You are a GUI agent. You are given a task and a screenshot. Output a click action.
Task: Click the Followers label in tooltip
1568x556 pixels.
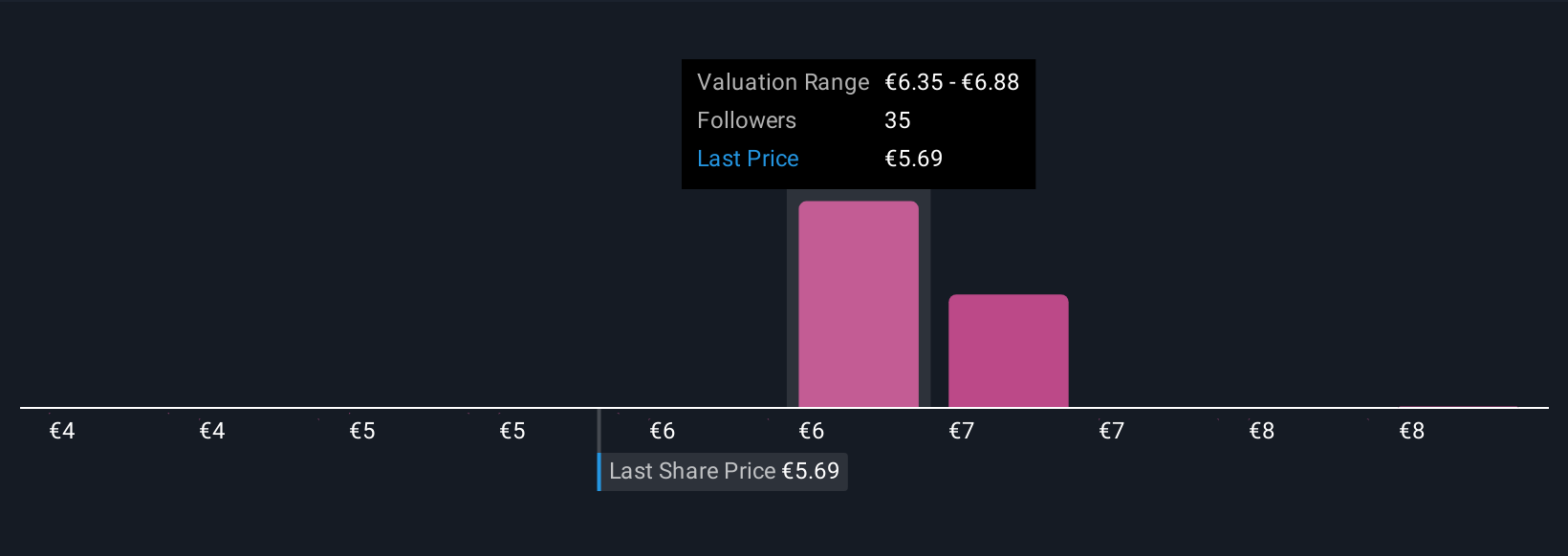pos(747,120)
